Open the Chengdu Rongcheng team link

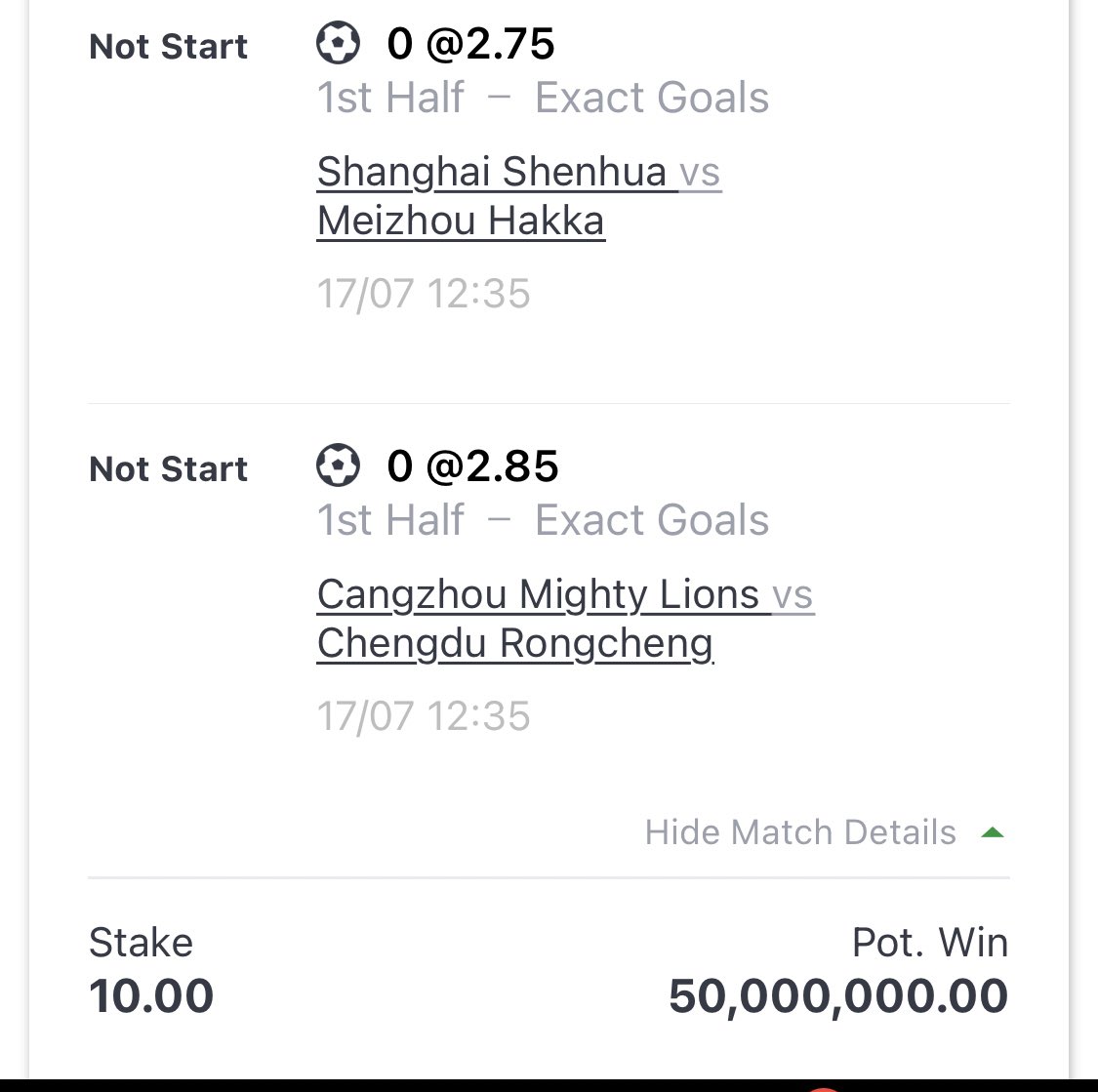(x=515, y=643)
